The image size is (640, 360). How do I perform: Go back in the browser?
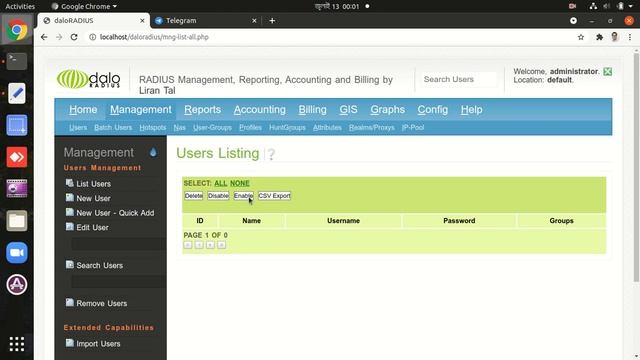coord(44,37)
